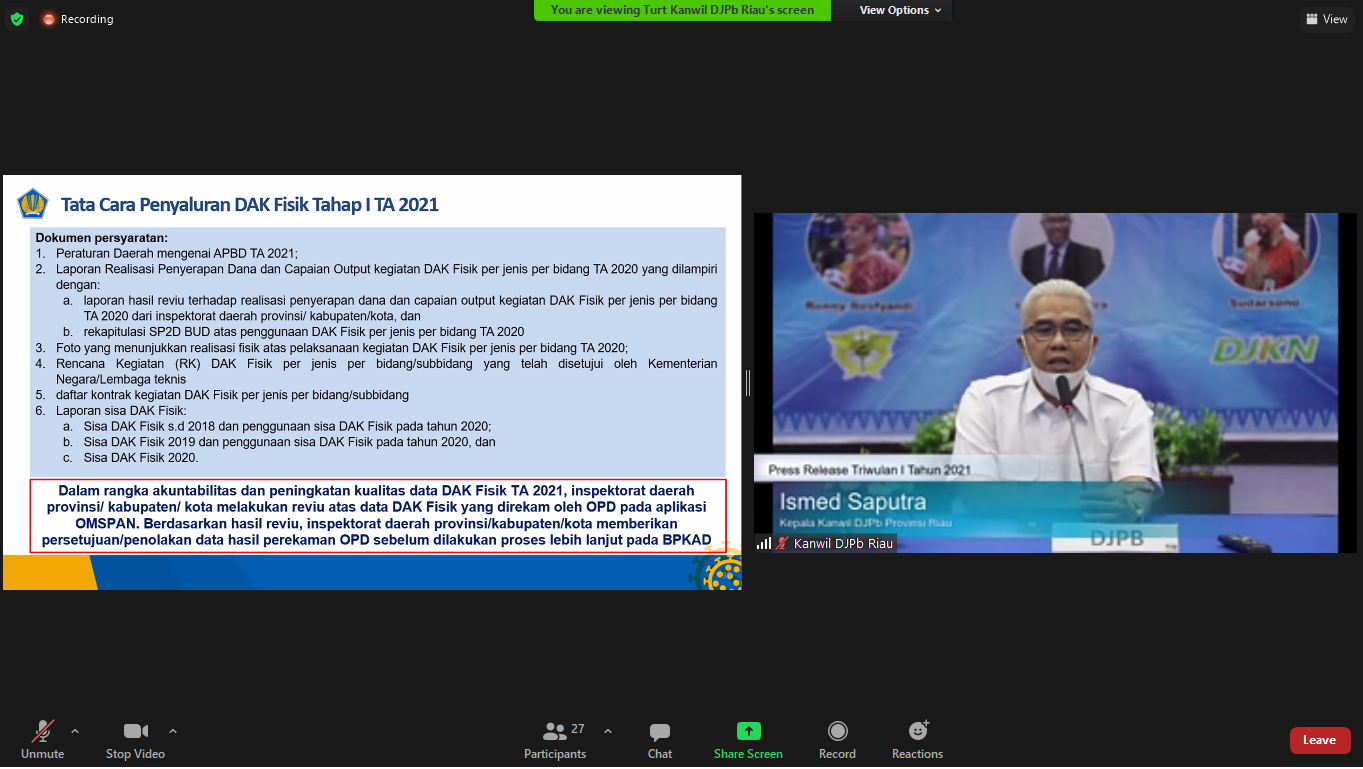Click the Kementerian Keuangan logo on the slide
1363x769 pixels.
coord(33,204)
